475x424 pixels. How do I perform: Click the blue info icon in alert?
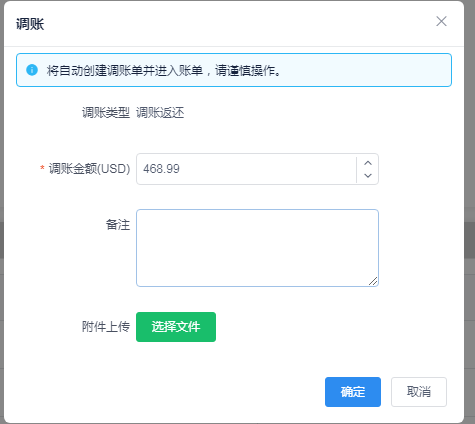32,70
